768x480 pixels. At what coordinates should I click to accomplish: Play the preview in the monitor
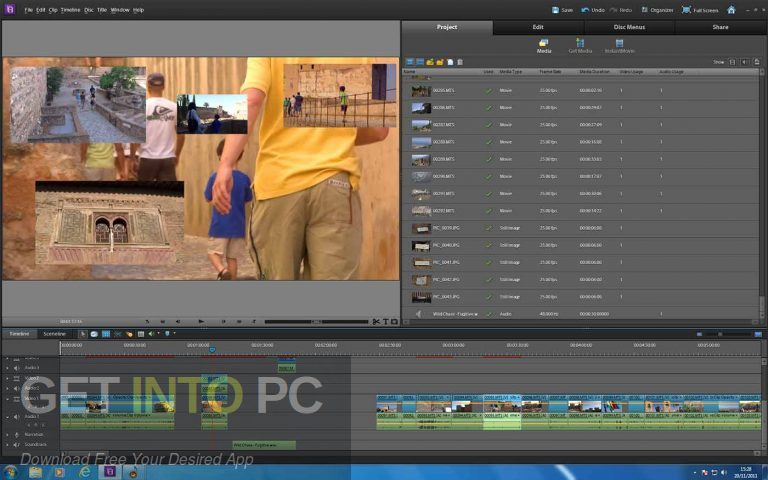click(x=201, y=322)
